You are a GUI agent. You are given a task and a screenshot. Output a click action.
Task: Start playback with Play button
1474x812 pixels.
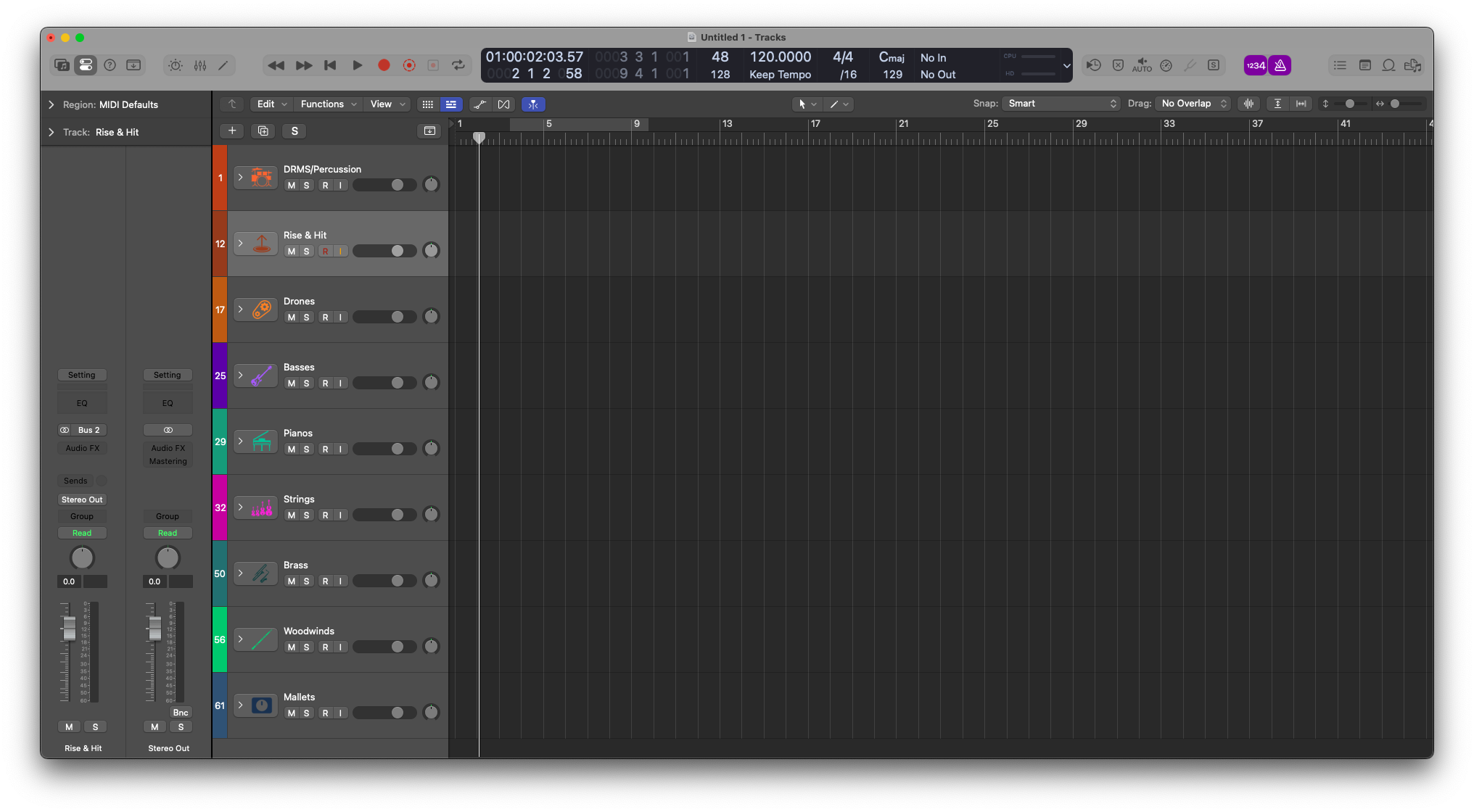click(x=357, y=65)
